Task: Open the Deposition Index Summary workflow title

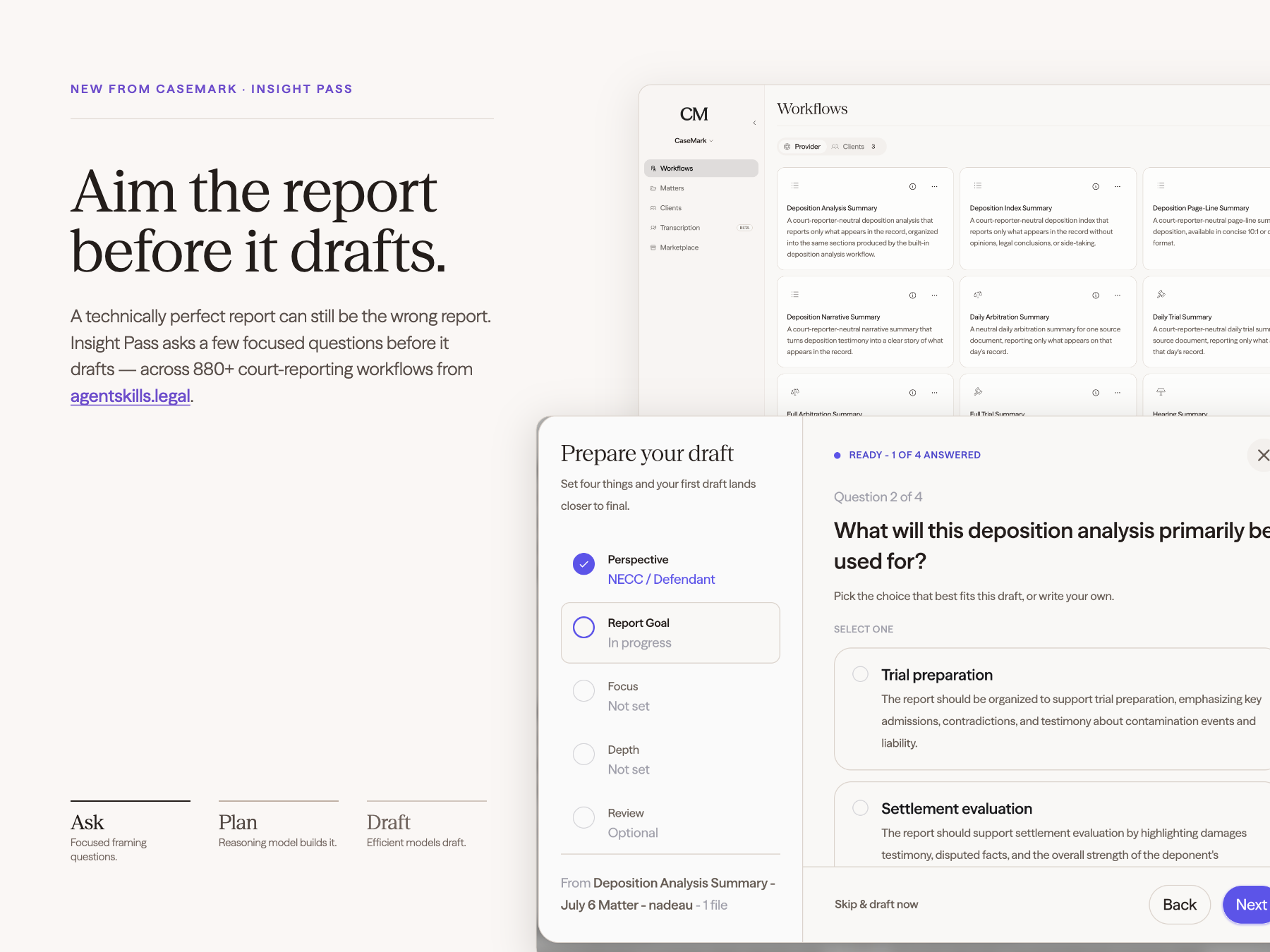Action: point(1010,208)
